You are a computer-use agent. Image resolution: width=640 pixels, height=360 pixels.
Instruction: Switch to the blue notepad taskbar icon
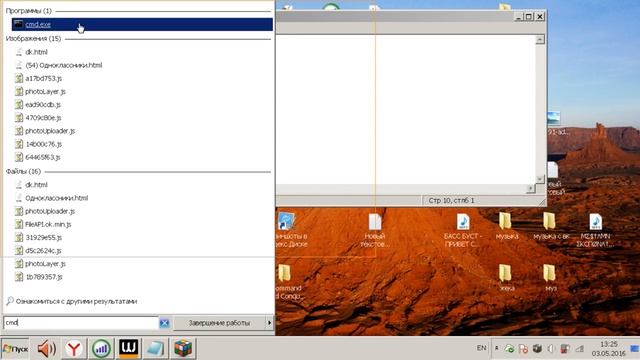coord(155,349)
